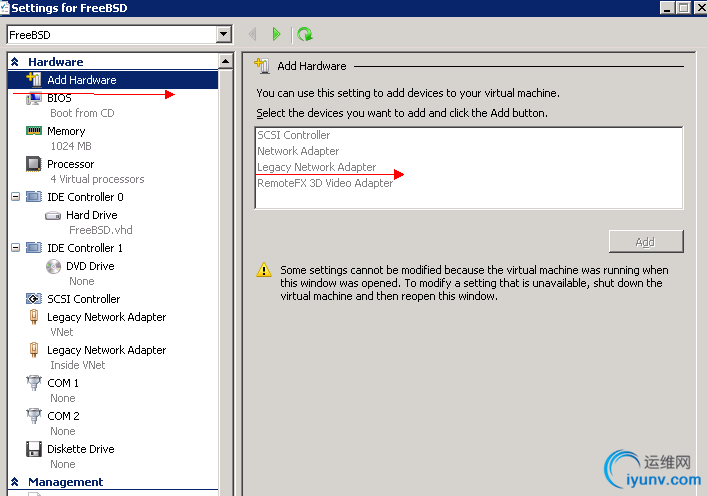Maximize the Settings for FreeBSD window
Viewport: 707px width, 496px height.
683,8
